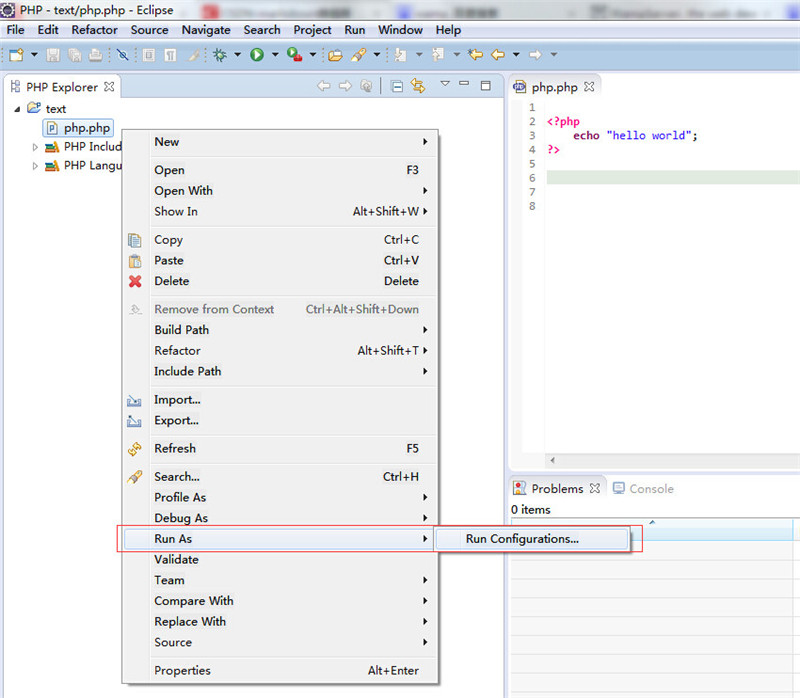
Task: Click the Last Edit Location arrow icon
Action: point(476,55)
